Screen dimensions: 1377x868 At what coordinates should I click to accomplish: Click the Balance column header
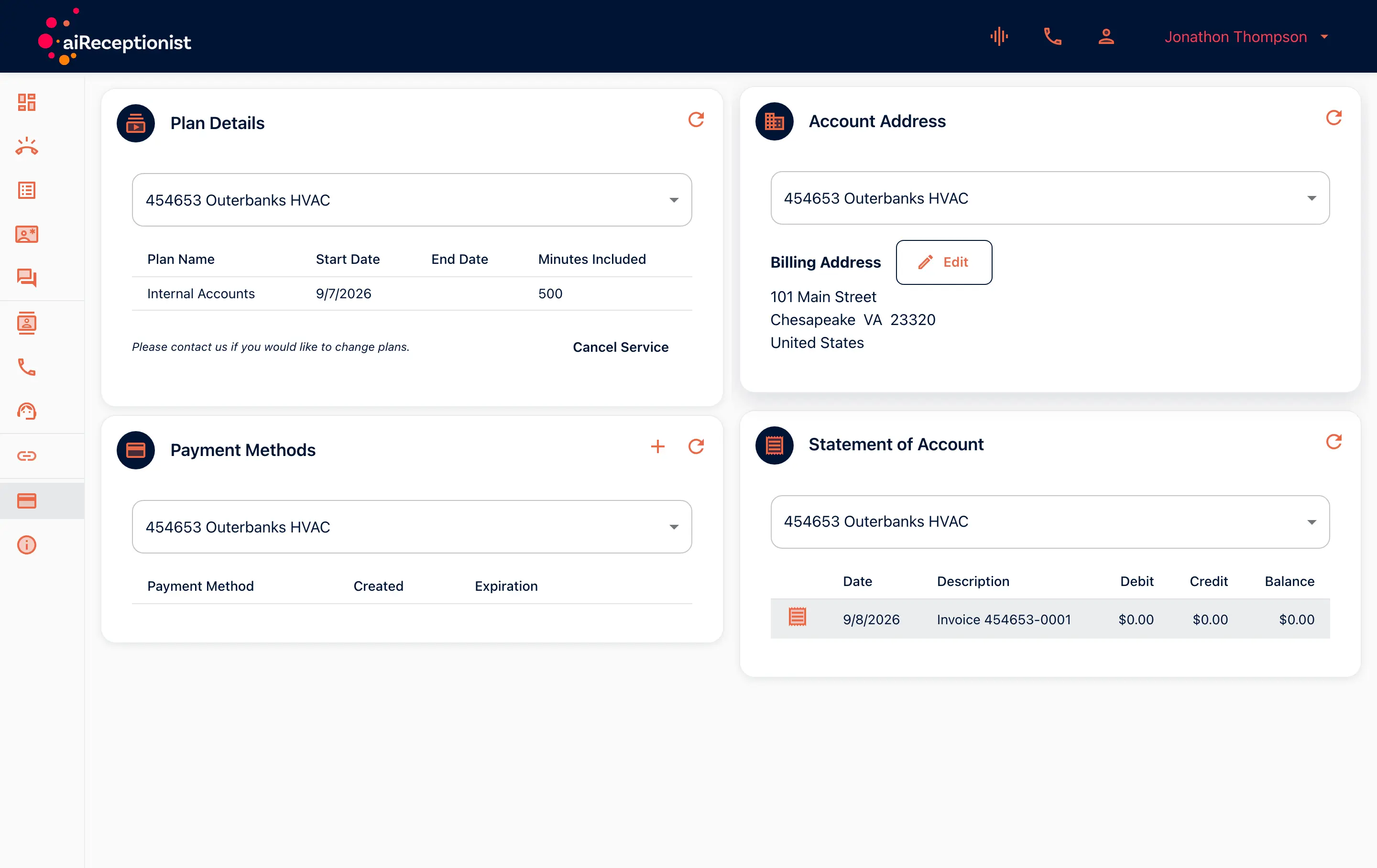point(1289,582)
